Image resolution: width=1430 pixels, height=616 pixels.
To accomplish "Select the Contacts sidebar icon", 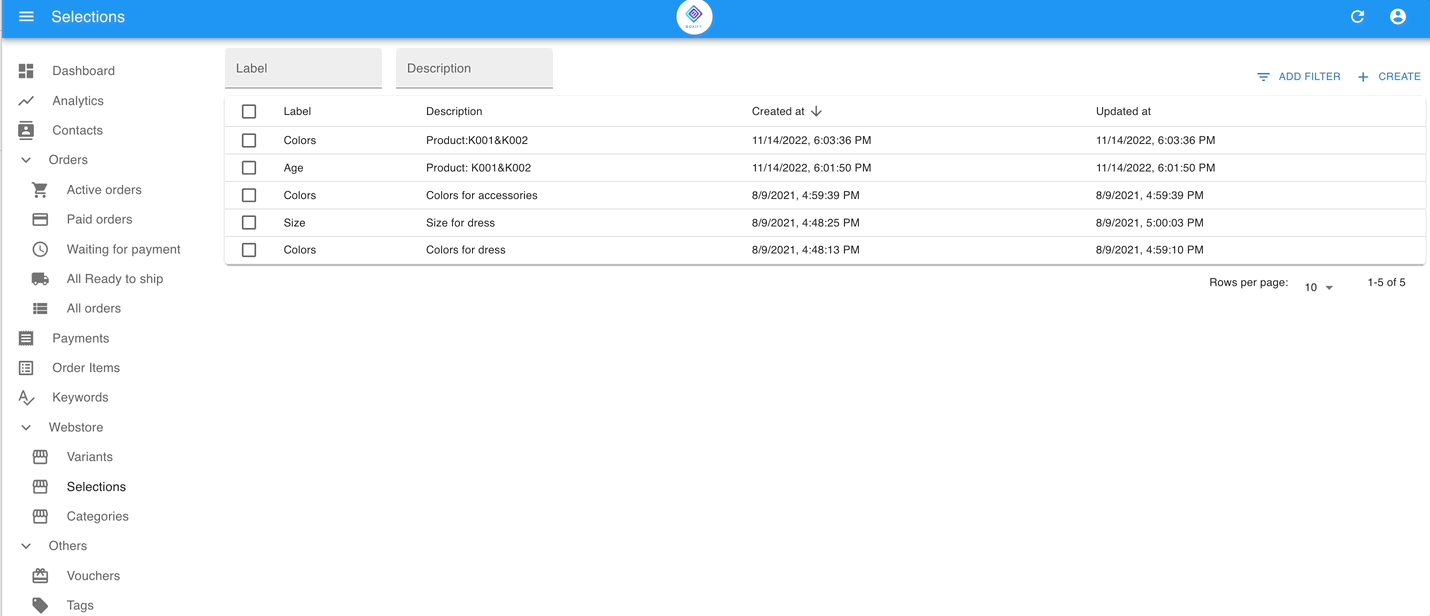I will coord(26,129).
